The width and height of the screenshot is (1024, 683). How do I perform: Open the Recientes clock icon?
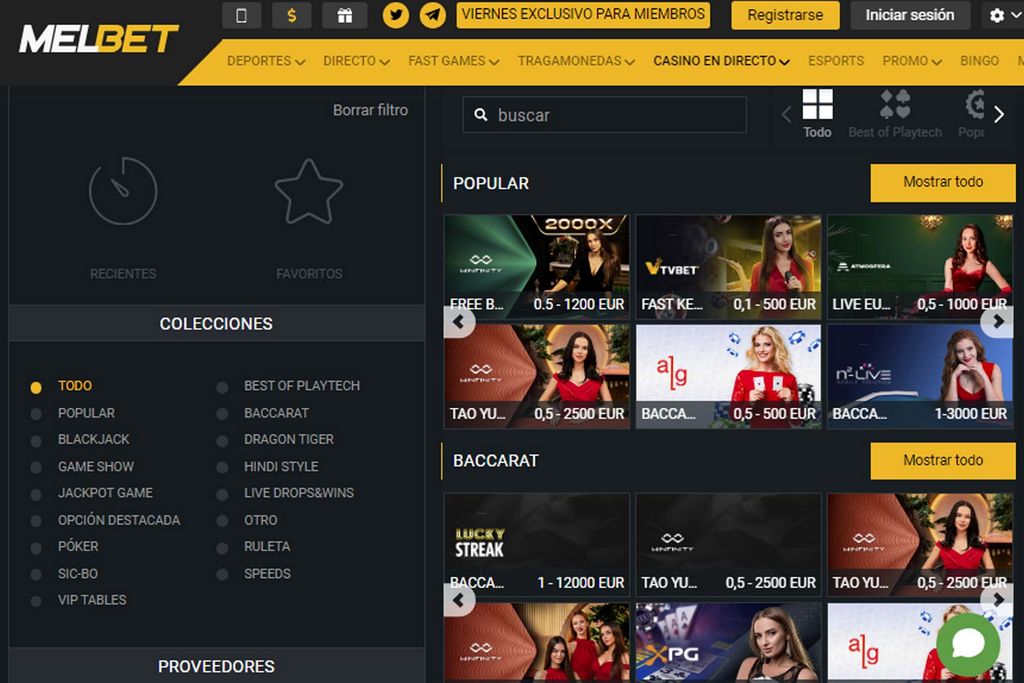(123, 191)
